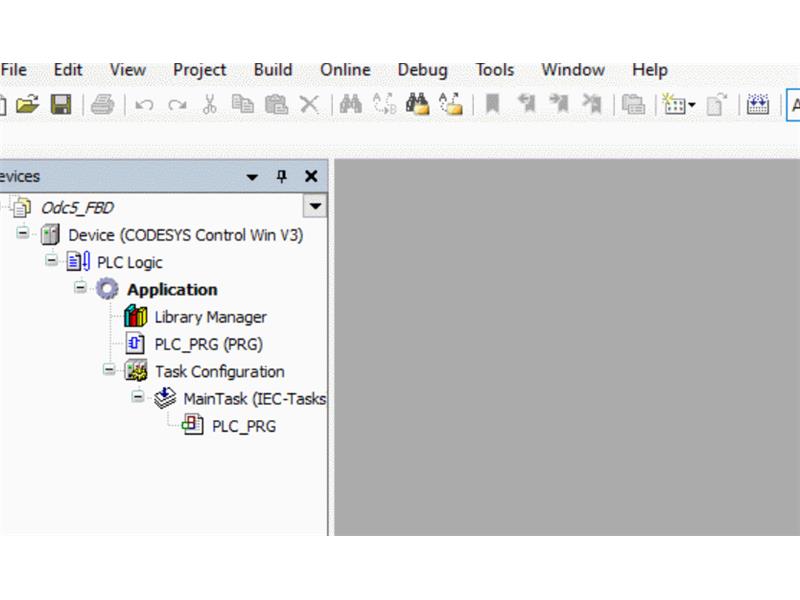Open the Tools menu
Viewport: 800px width, 600px height.
[495, 70]
